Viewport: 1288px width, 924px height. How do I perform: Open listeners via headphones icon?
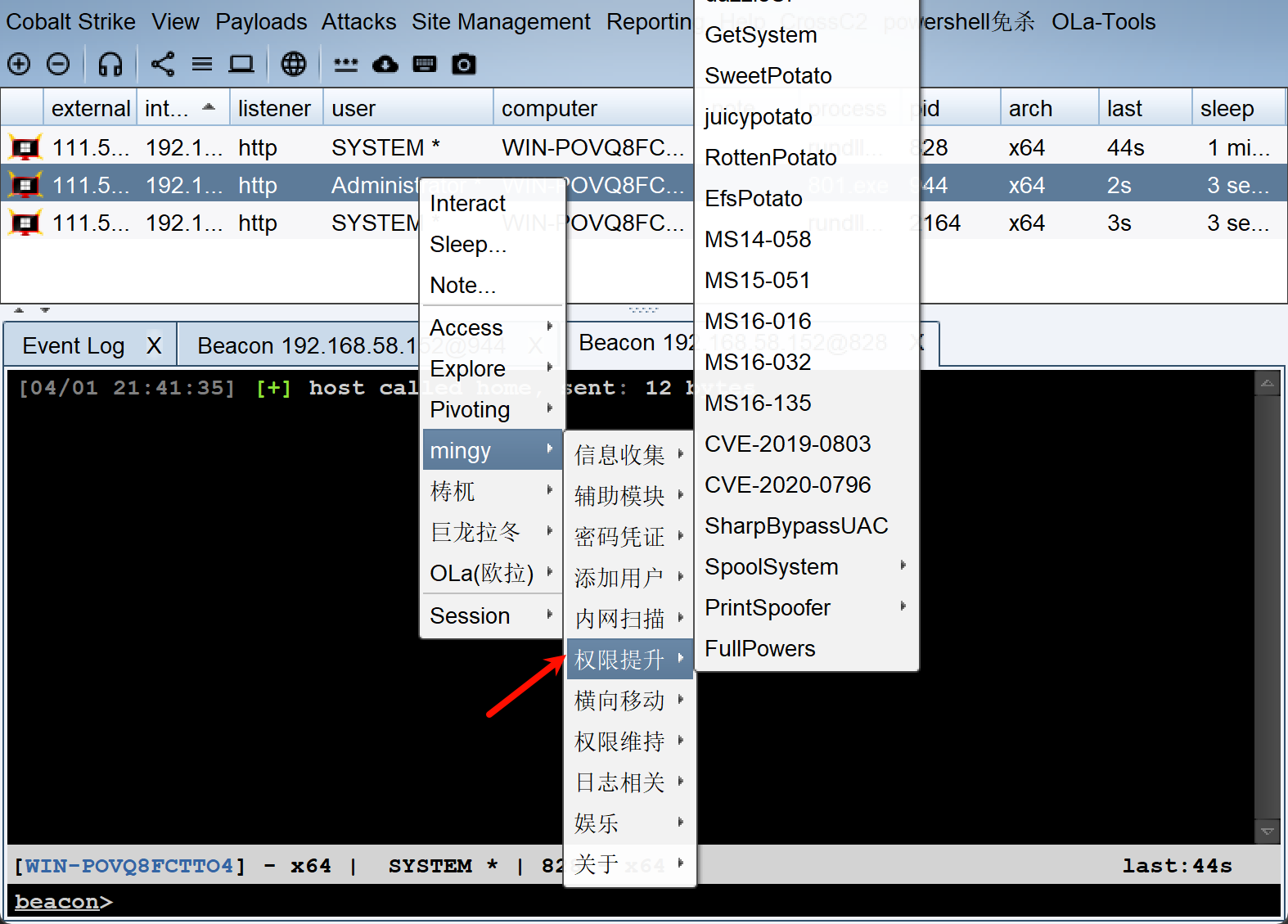[110, 64]
